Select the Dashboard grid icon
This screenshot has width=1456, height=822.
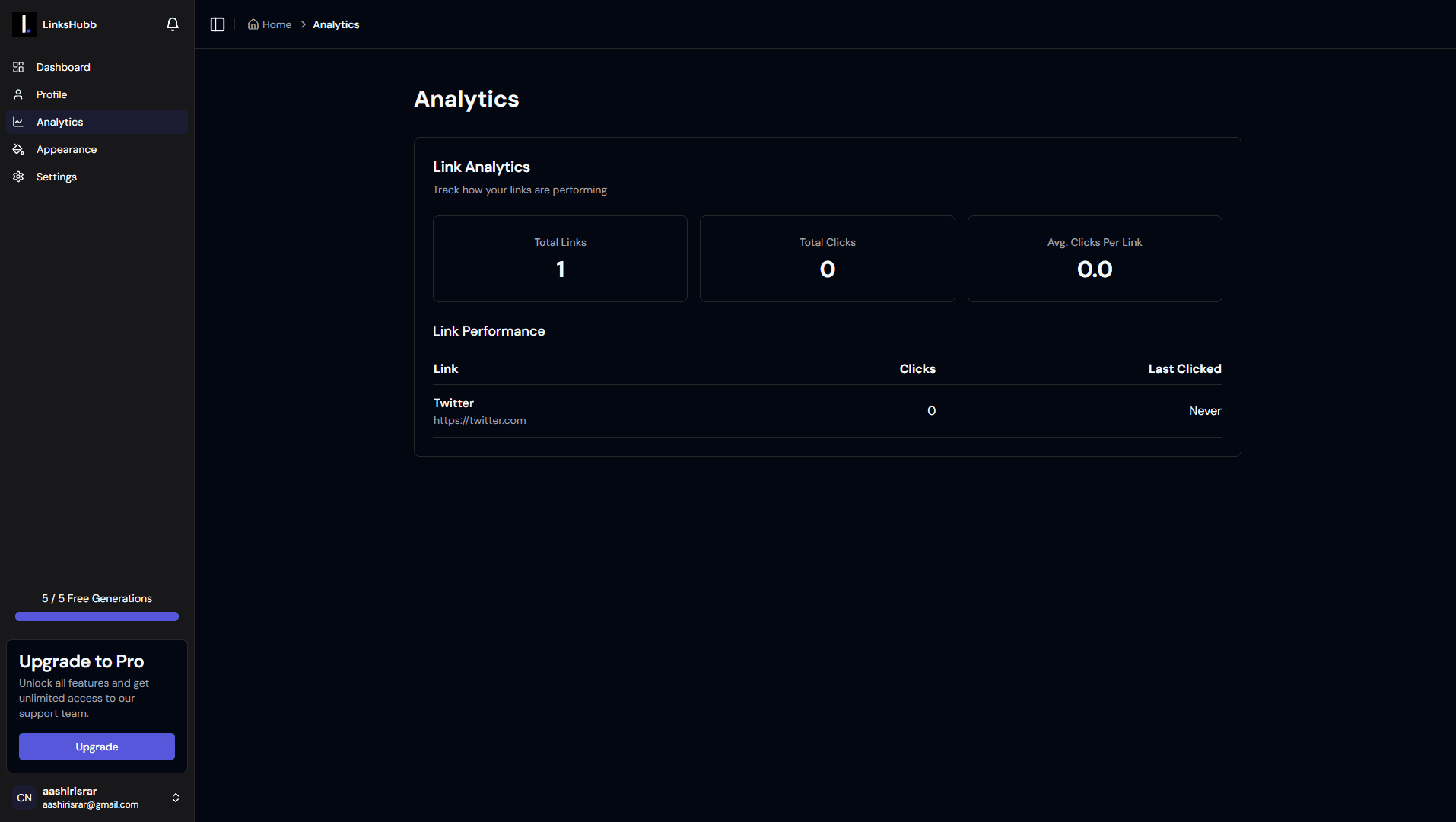[17, 67]
